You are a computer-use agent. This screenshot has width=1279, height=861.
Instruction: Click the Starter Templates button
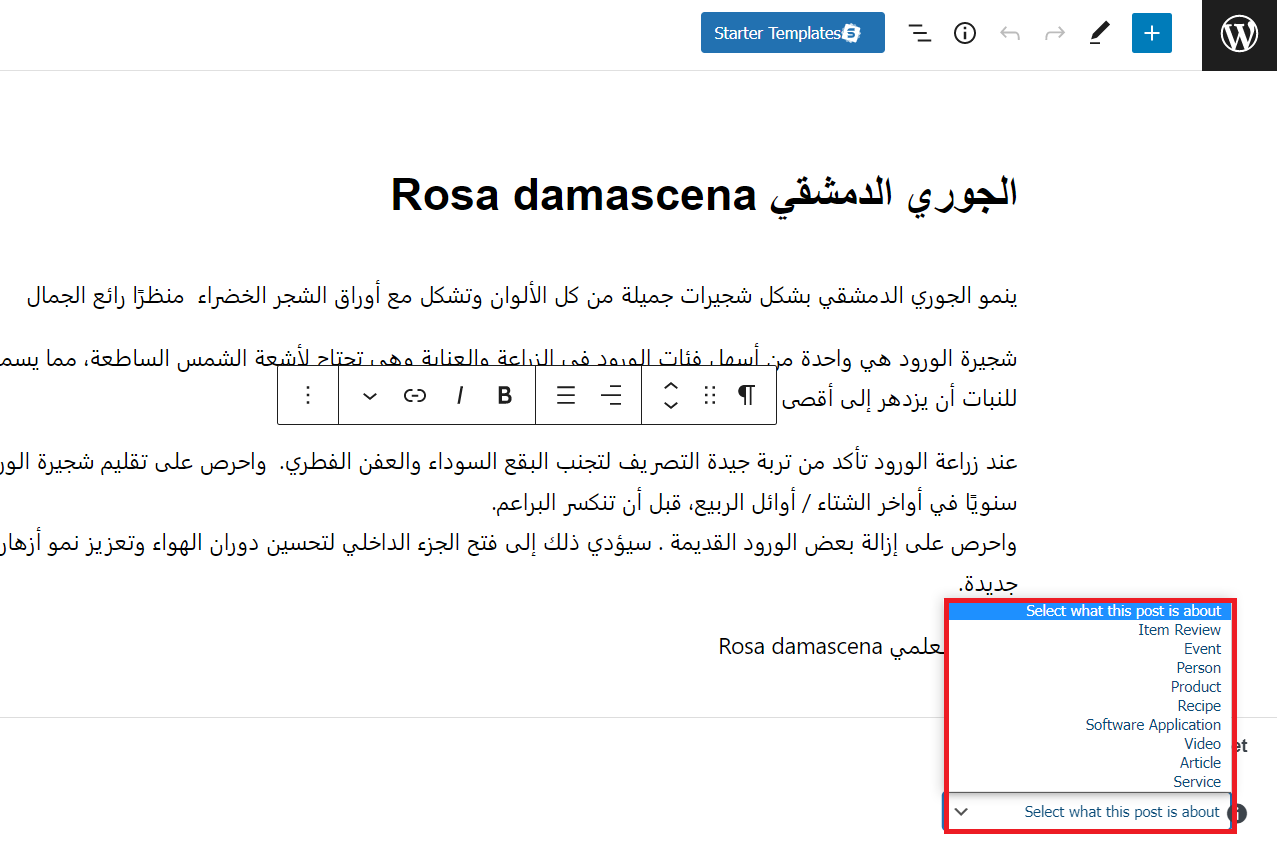point(792,33)
